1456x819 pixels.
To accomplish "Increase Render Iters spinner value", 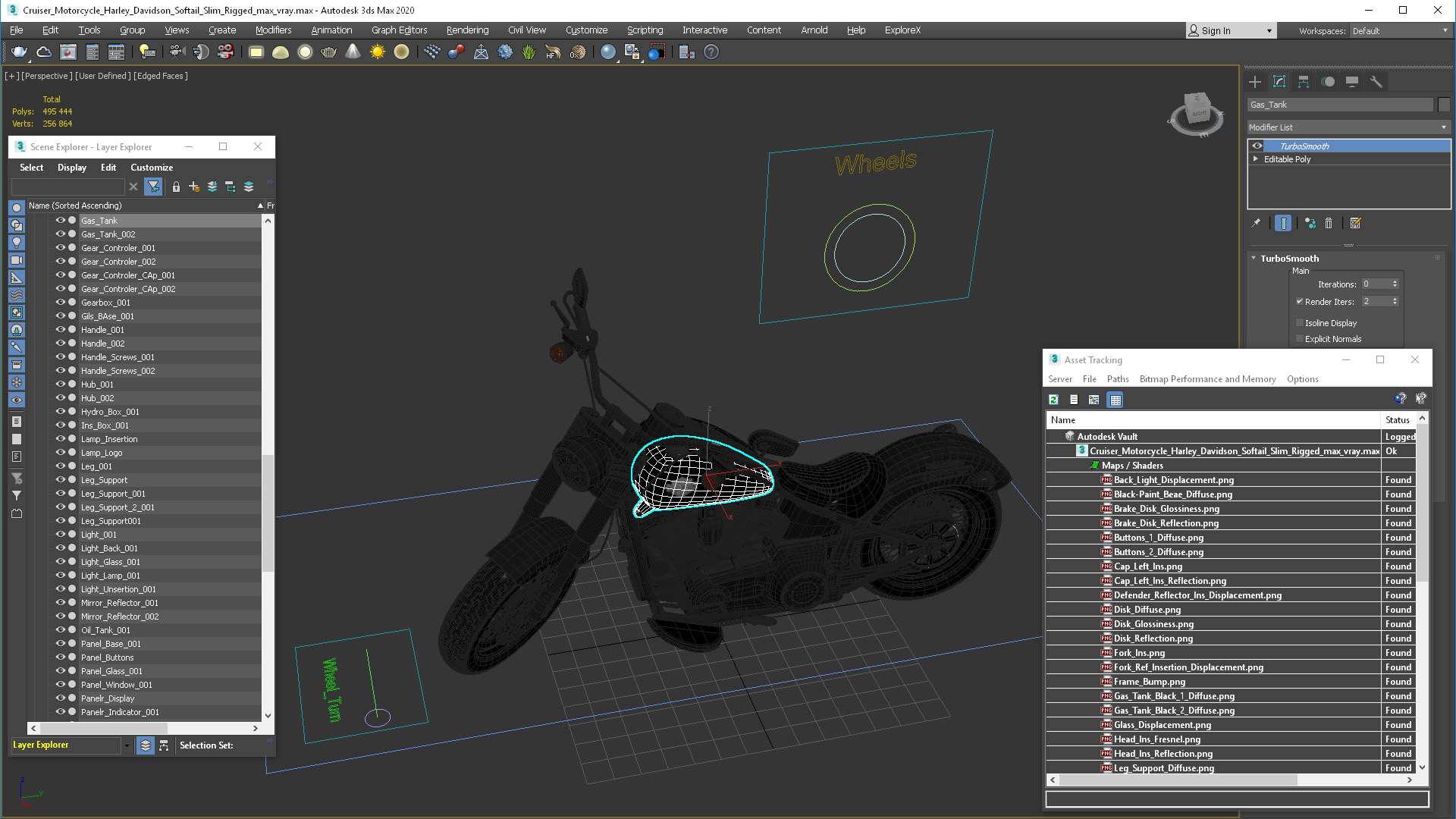I will (1395, 300).
